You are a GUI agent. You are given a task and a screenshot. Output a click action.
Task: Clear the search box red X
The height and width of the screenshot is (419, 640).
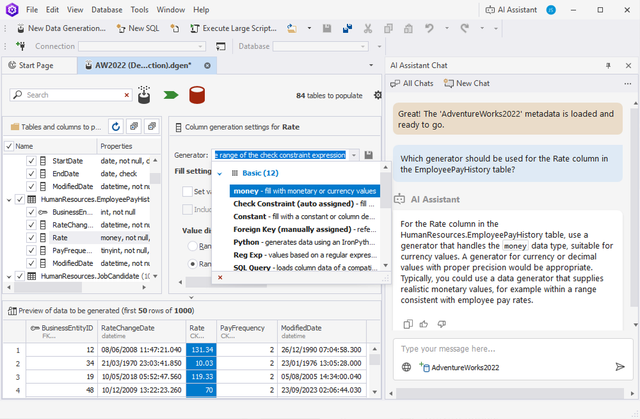click(x=127, y=95)
